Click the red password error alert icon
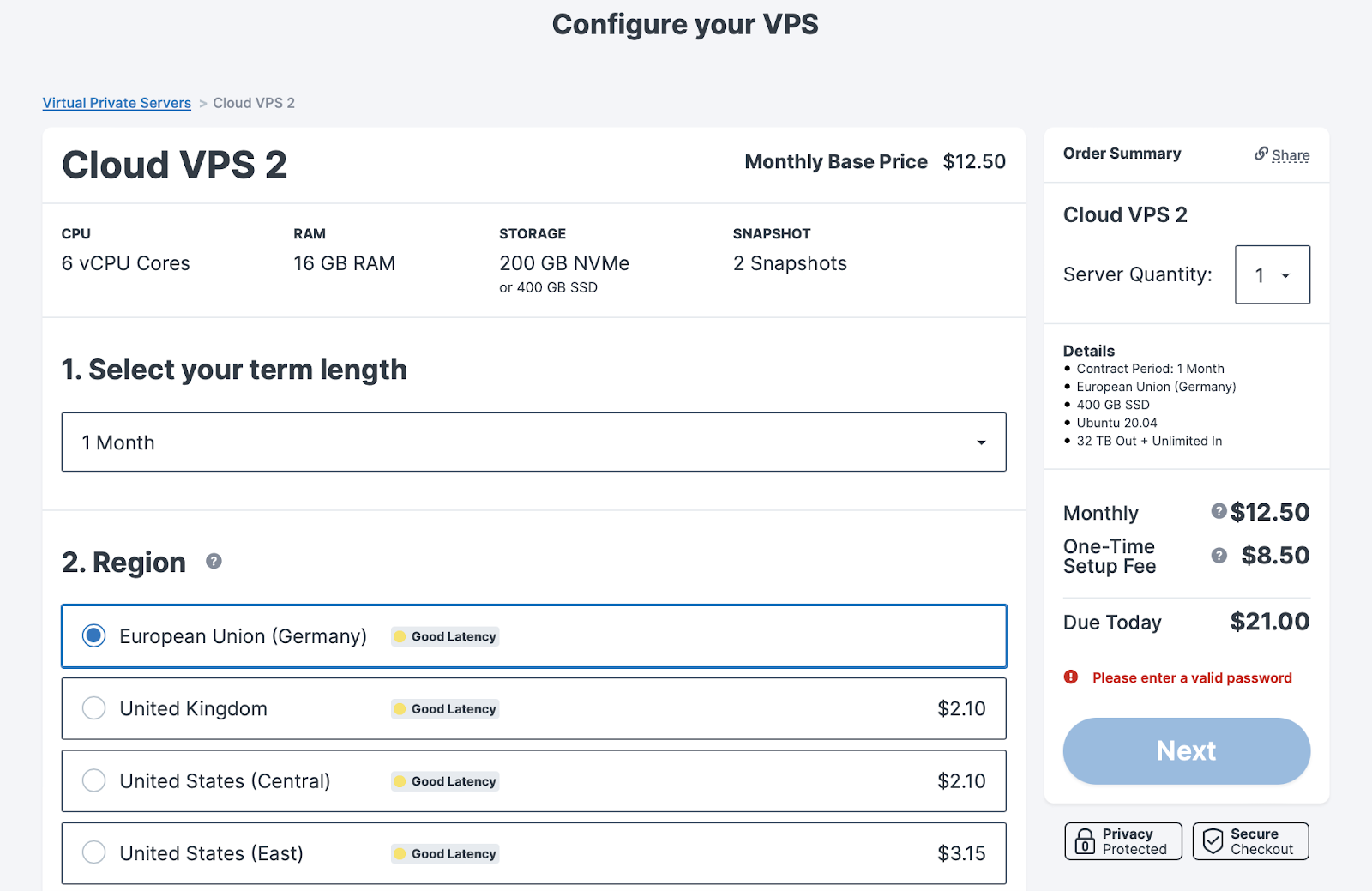 tap(1071, 677)
